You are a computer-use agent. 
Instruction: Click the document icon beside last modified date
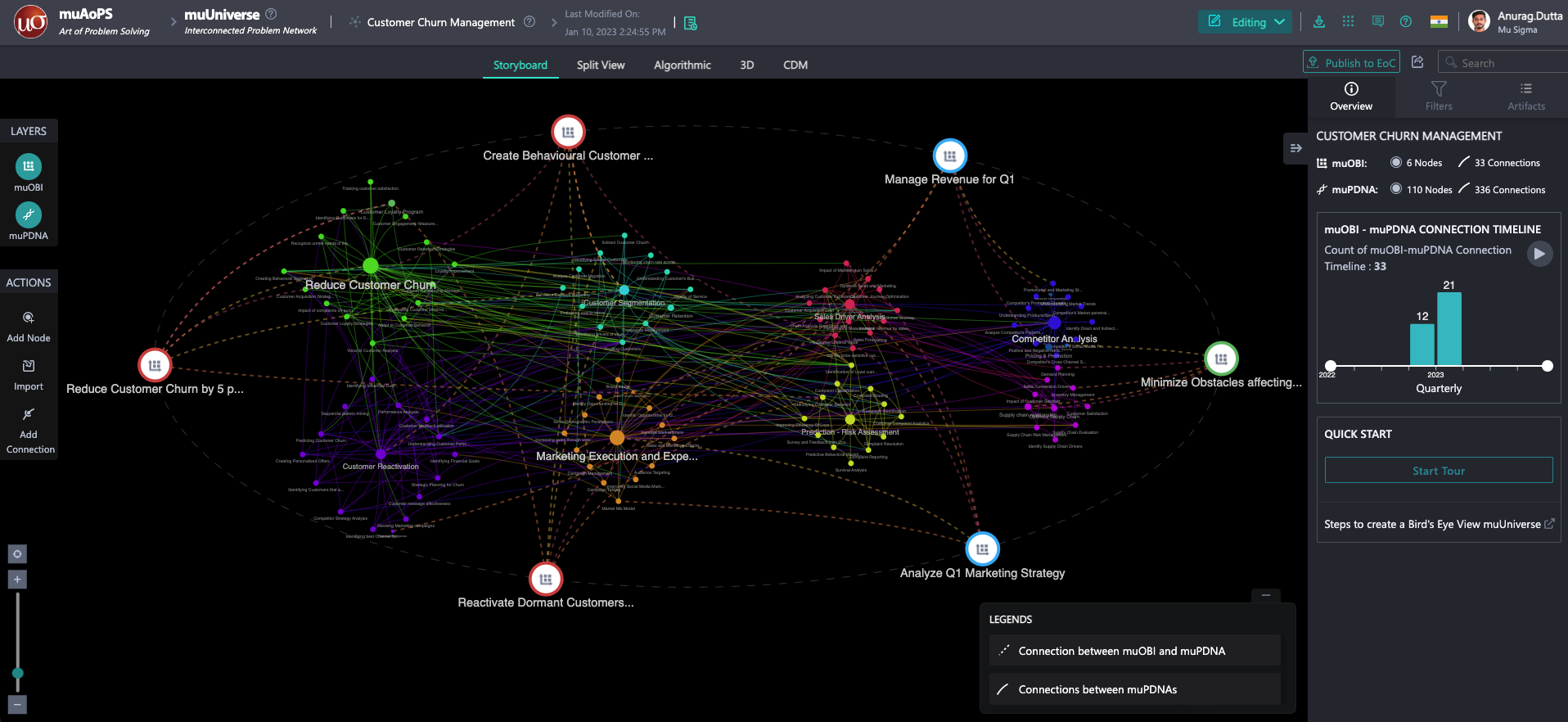click(691, 23)
